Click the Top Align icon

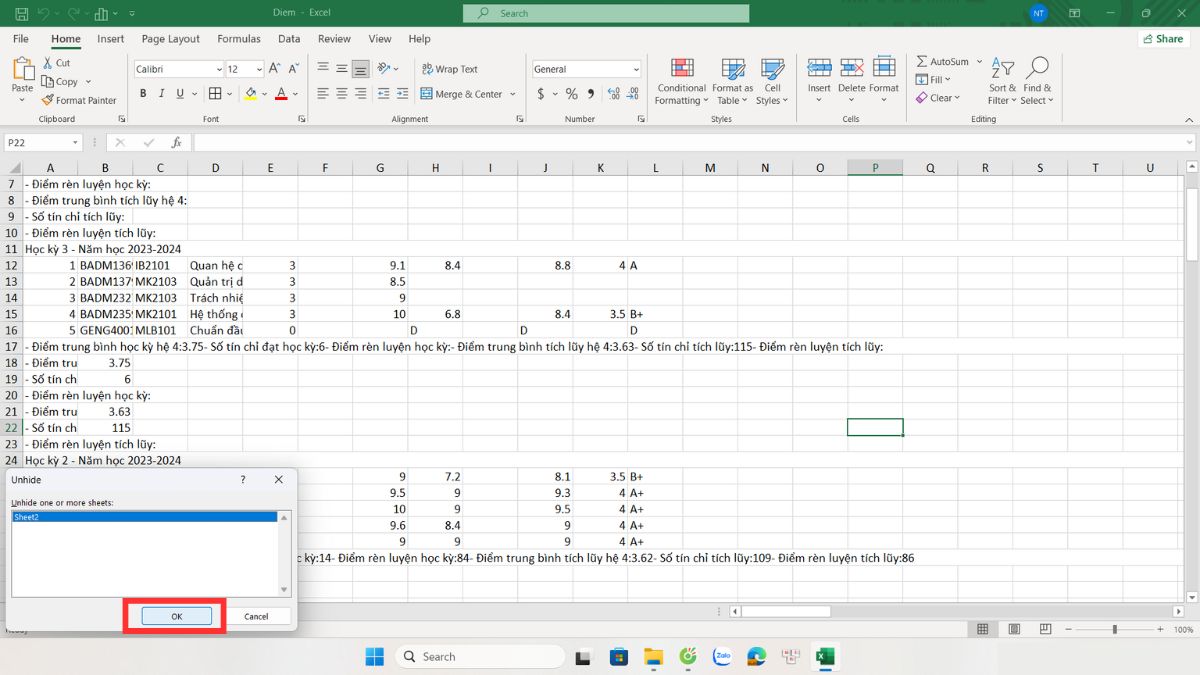[x=323, y=69]
